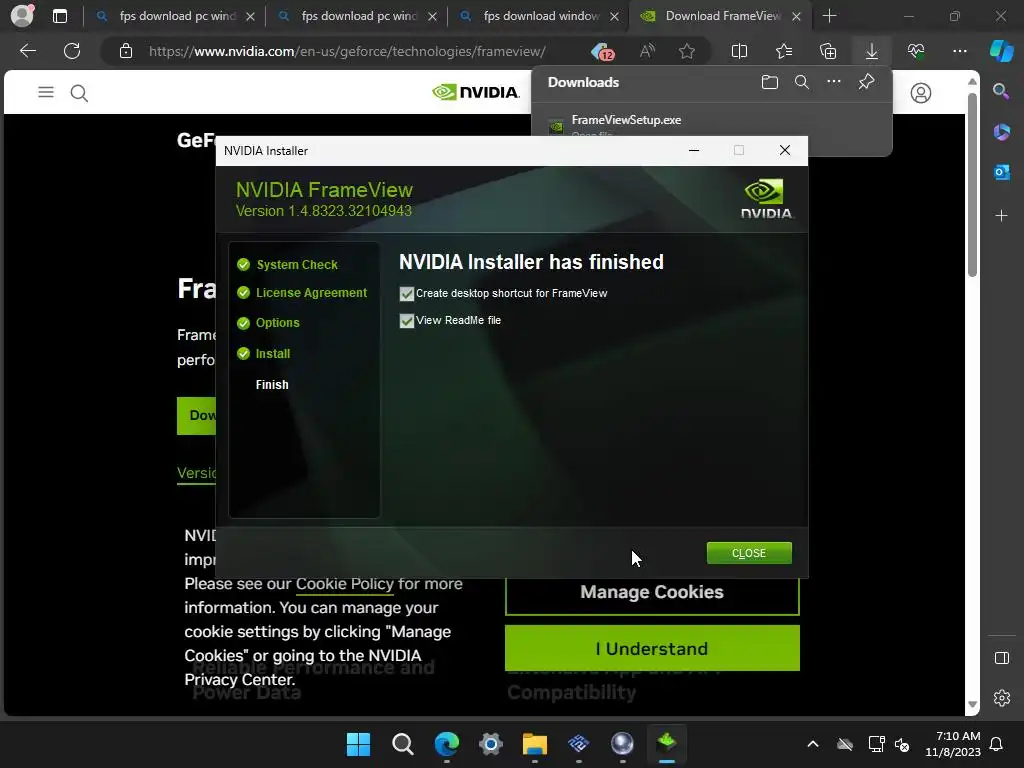Uncheck View ReadMe file option
The height and width of the screenshot is (768, 1024).
tap(406, 321)
